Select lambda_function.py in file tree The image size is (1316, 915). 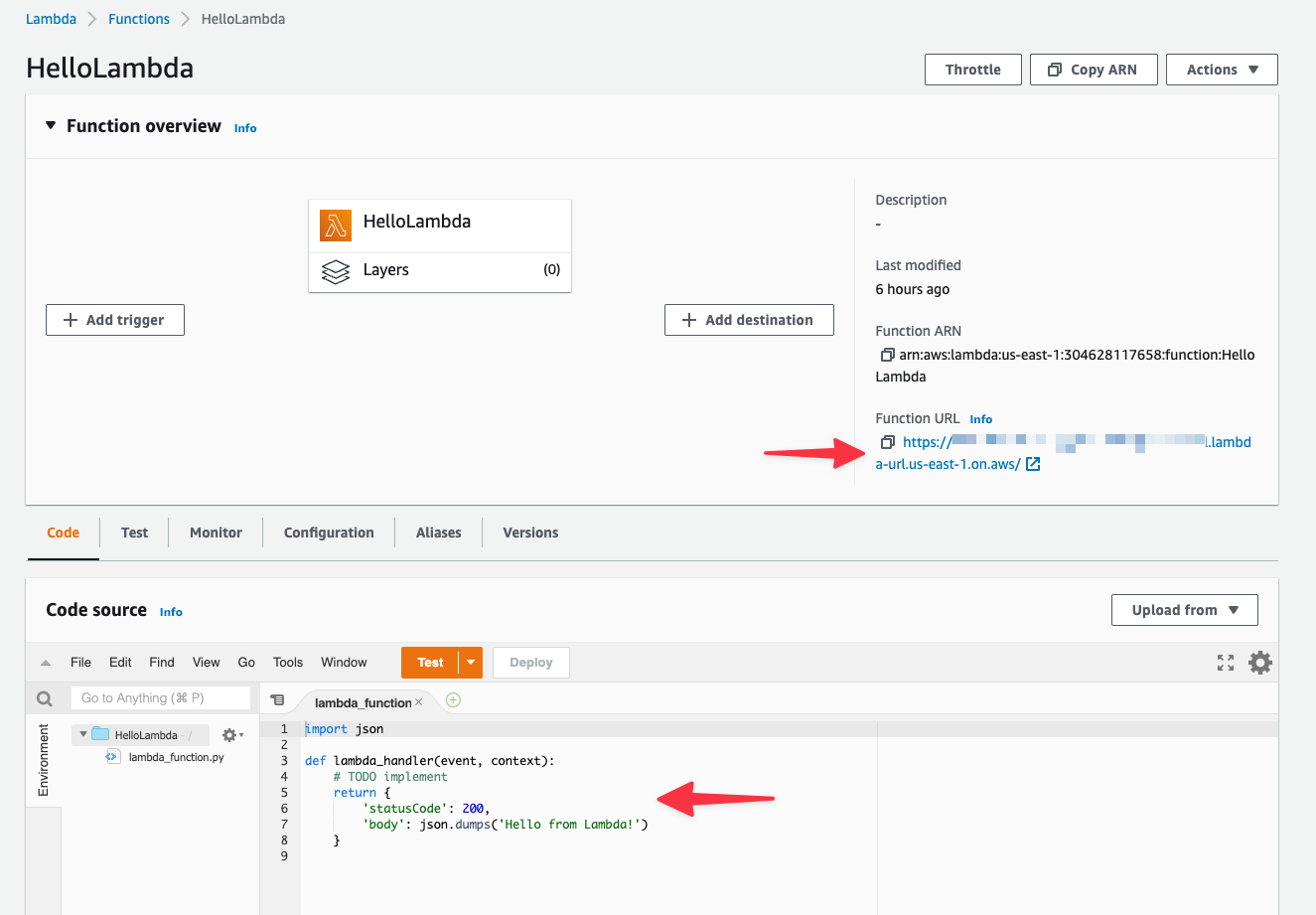click(x=176, y=757)
